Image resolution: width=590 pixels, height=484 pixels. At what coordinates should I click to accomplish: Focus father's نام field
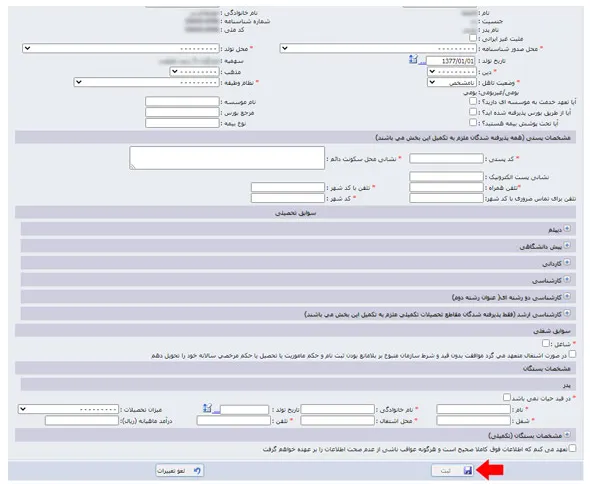click(473, 409)
